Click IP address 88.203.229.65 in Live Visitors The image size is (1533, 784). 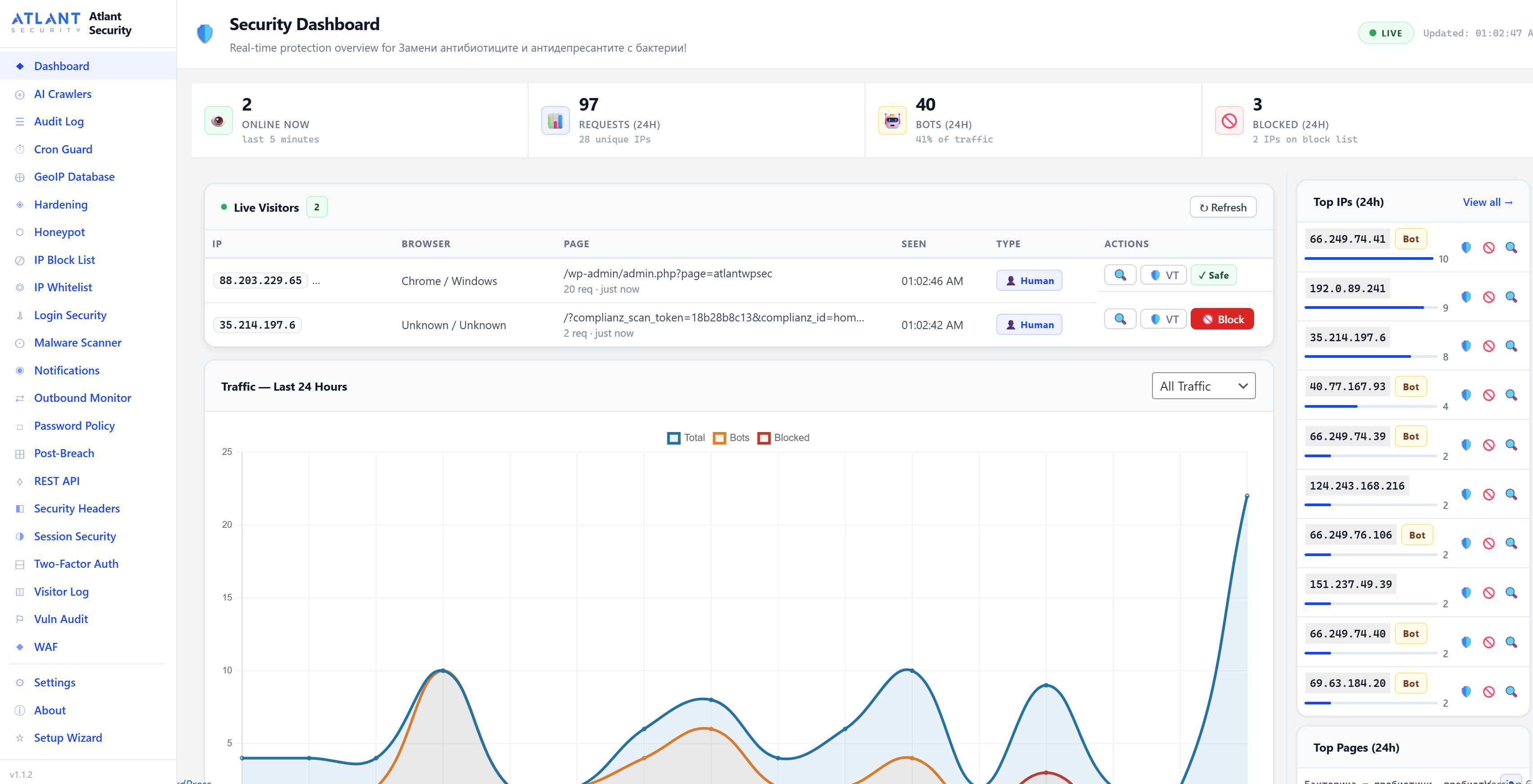click(260, 280)
